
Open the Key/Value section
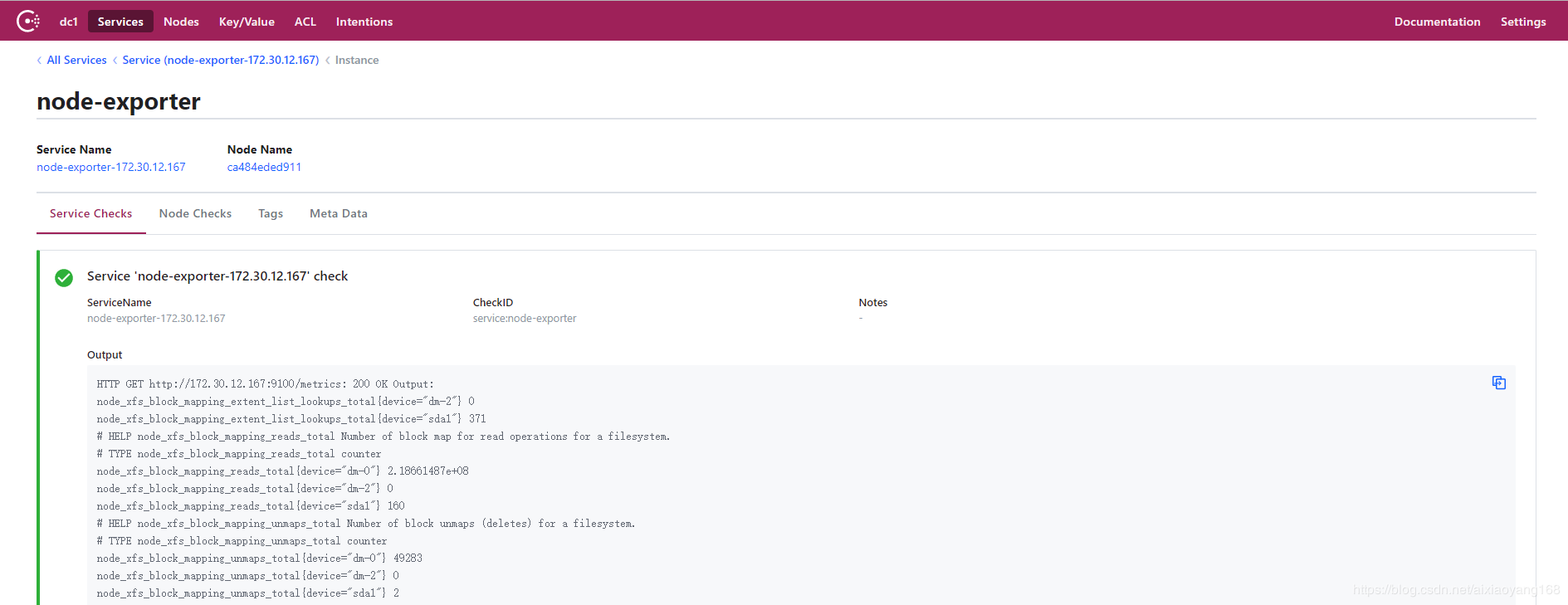tap(247, 22)
